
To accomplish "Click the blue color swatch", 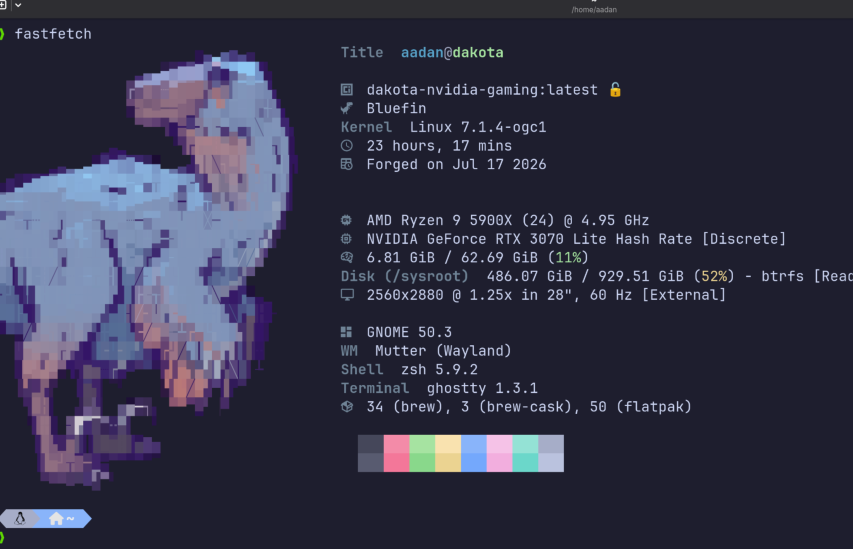I will (474, 453).
